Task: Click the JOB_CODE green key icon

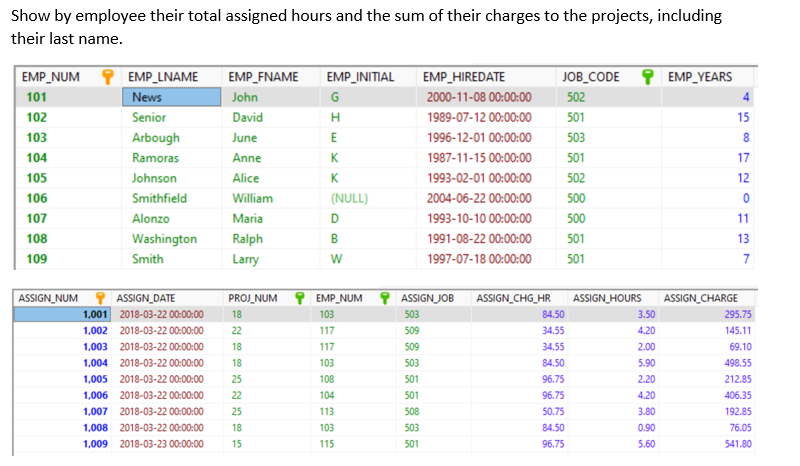Action: [647, 77]
